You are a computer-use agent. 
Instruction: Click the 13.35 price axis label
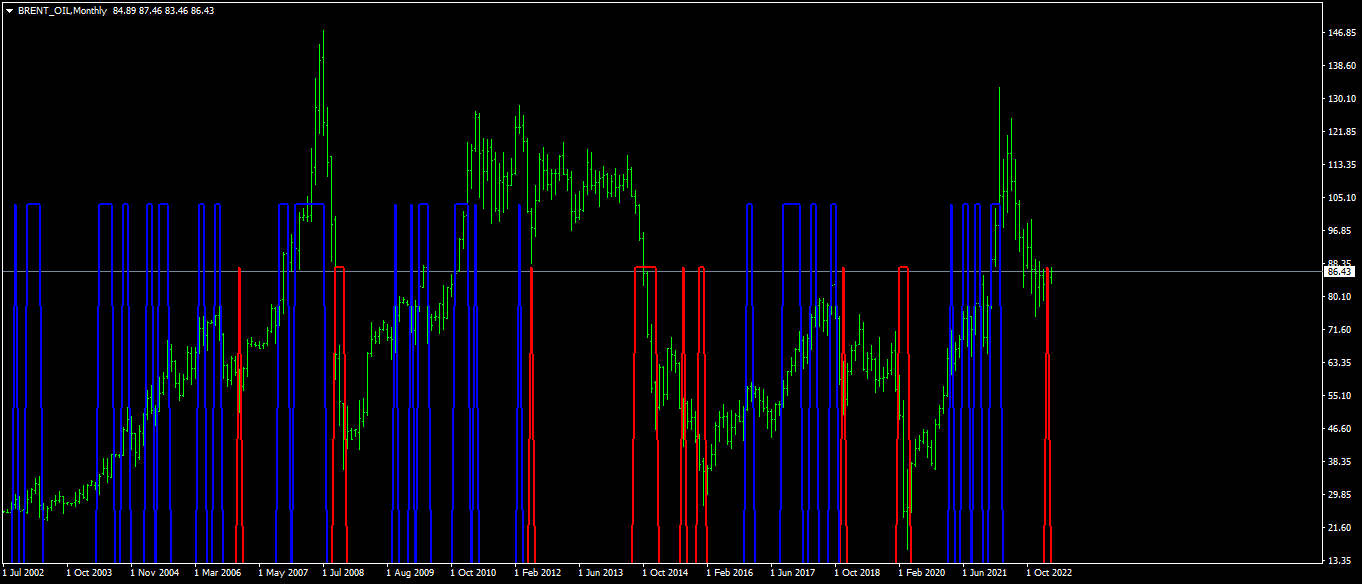click(x=1339, y=561)
